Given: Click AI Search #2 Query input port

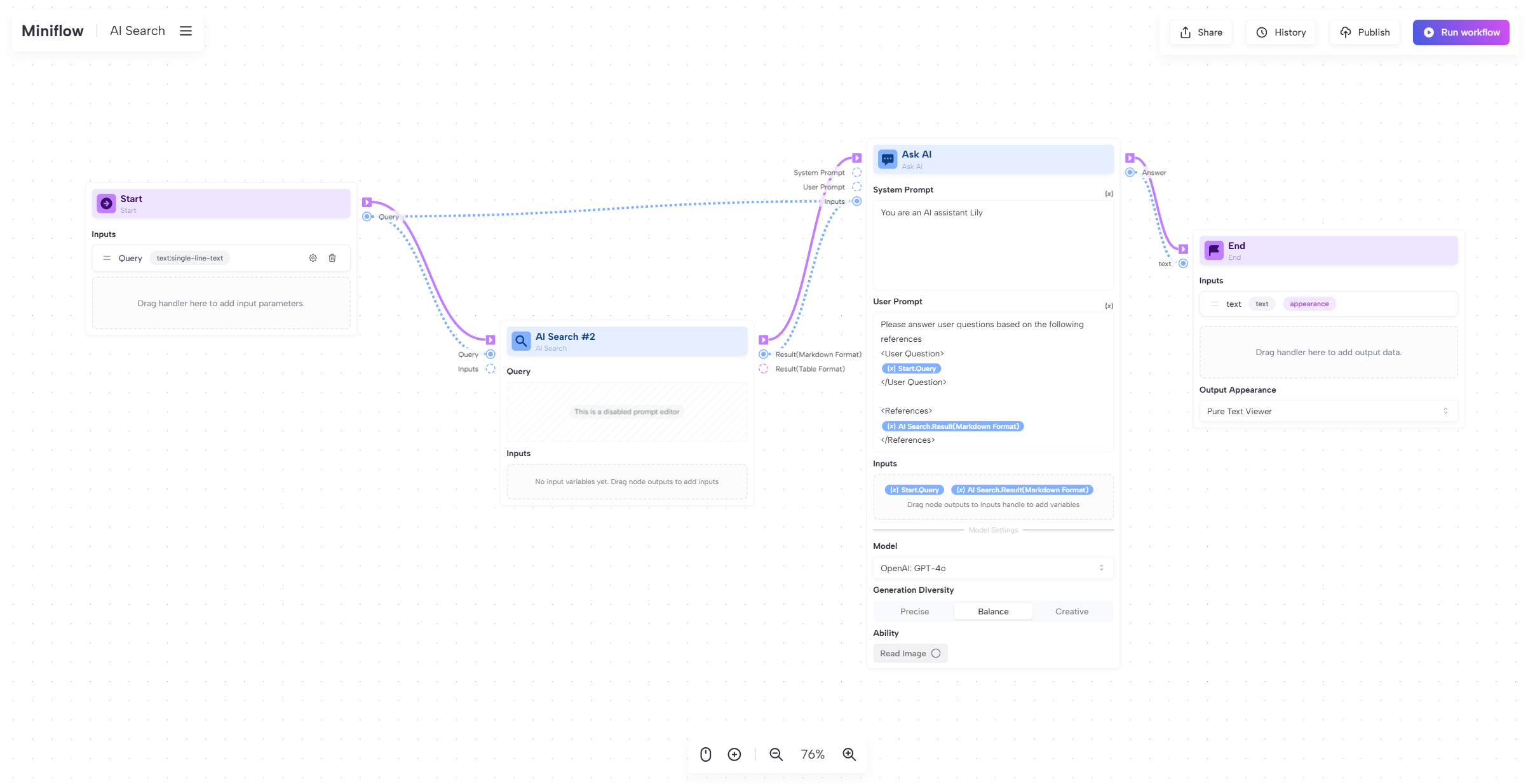Looking at the screenshot, I should pyautogui.click(x=490, y=355).
